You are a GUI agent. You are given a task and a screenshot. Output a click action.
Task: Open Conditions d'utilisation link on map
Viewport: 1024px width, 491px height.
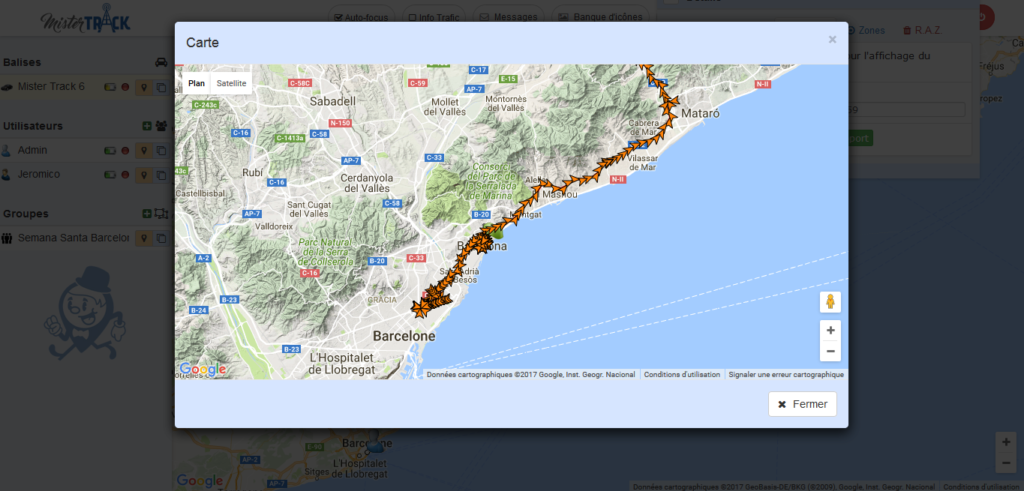pyautogui.click(x=682, y=375)
